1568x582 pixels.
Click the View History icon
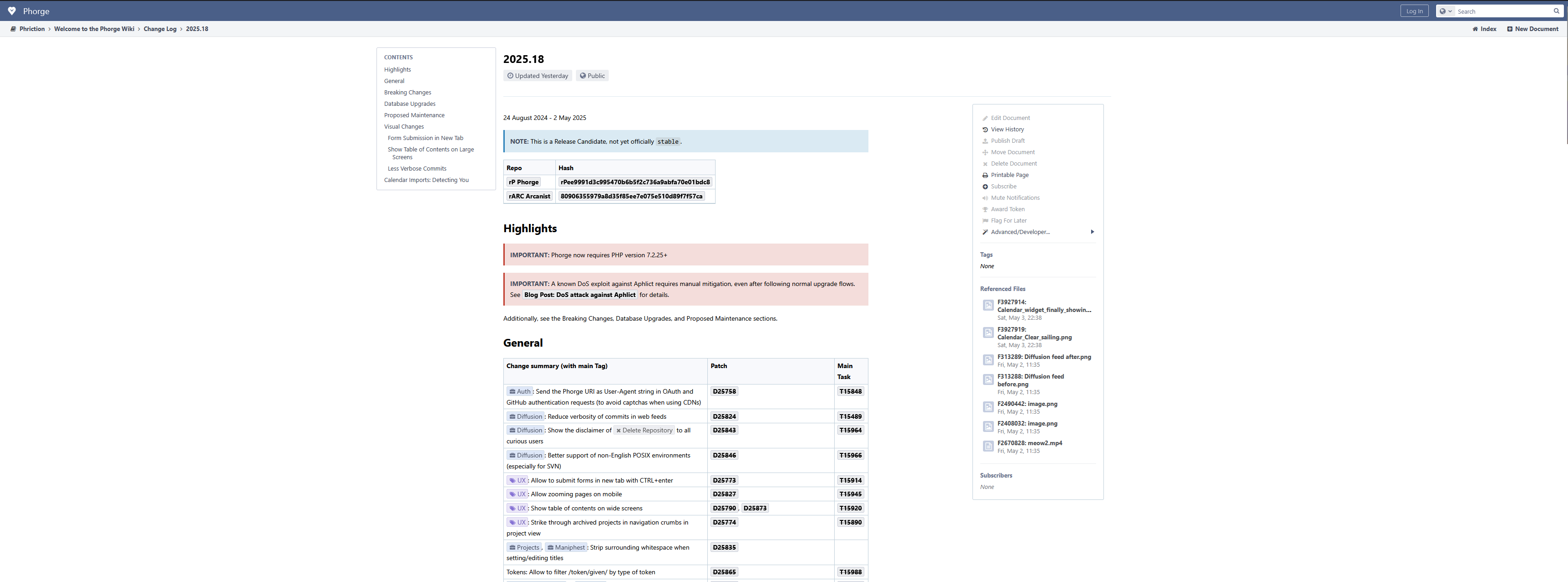pyautogui.click(x=985, y=130)
